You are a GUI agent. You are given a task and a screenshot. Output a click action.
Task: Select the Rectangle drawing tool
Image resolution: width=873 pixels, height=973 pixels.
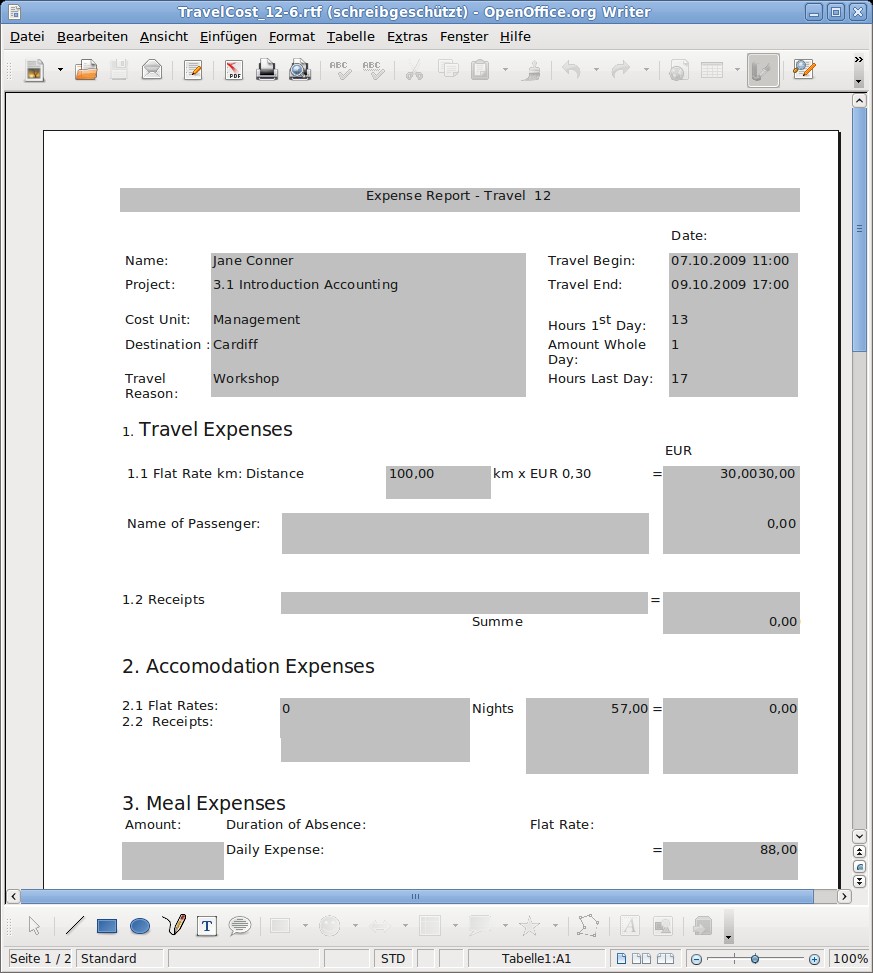pyautogui.click(x=107, y=926)
